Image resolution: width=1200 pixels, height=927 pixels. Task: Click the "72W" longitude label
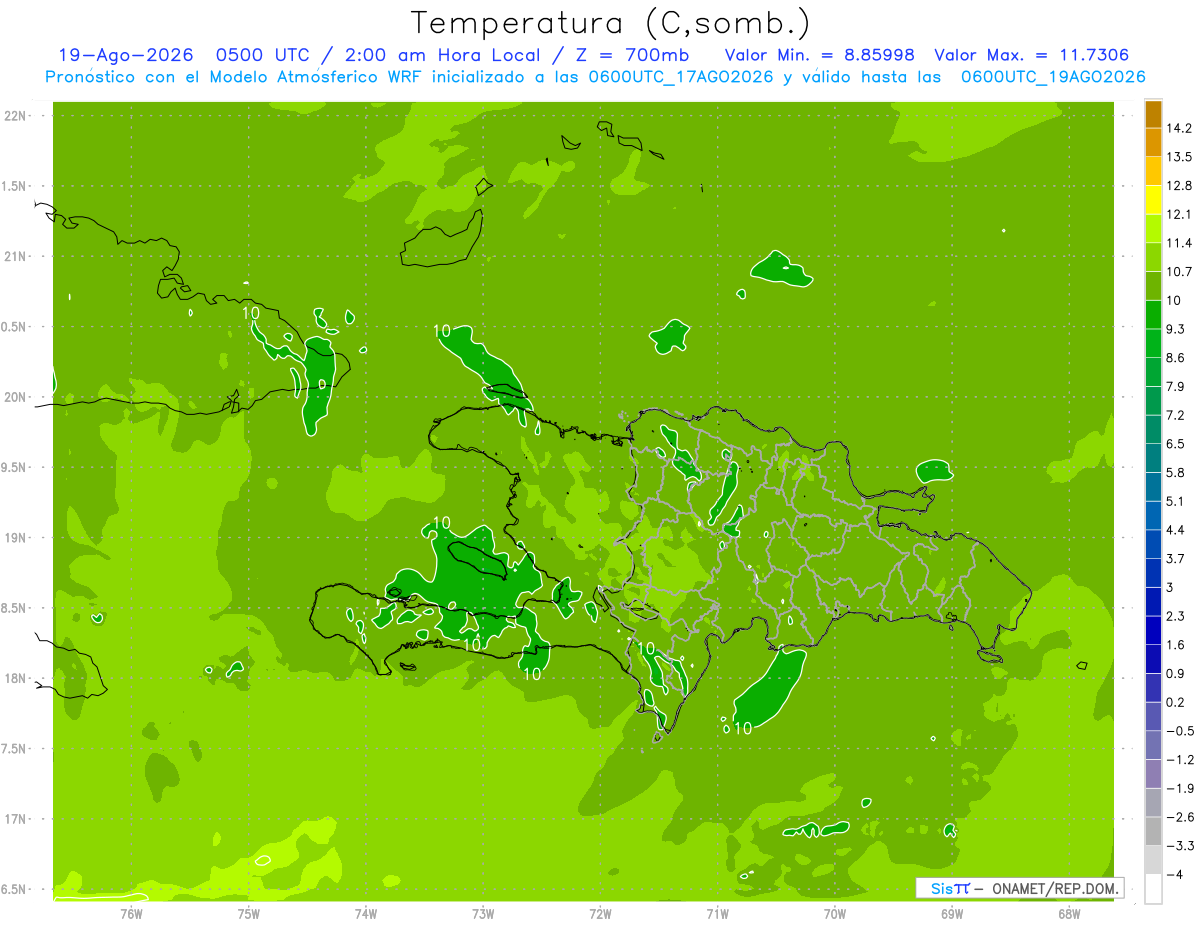pos(600,913)
